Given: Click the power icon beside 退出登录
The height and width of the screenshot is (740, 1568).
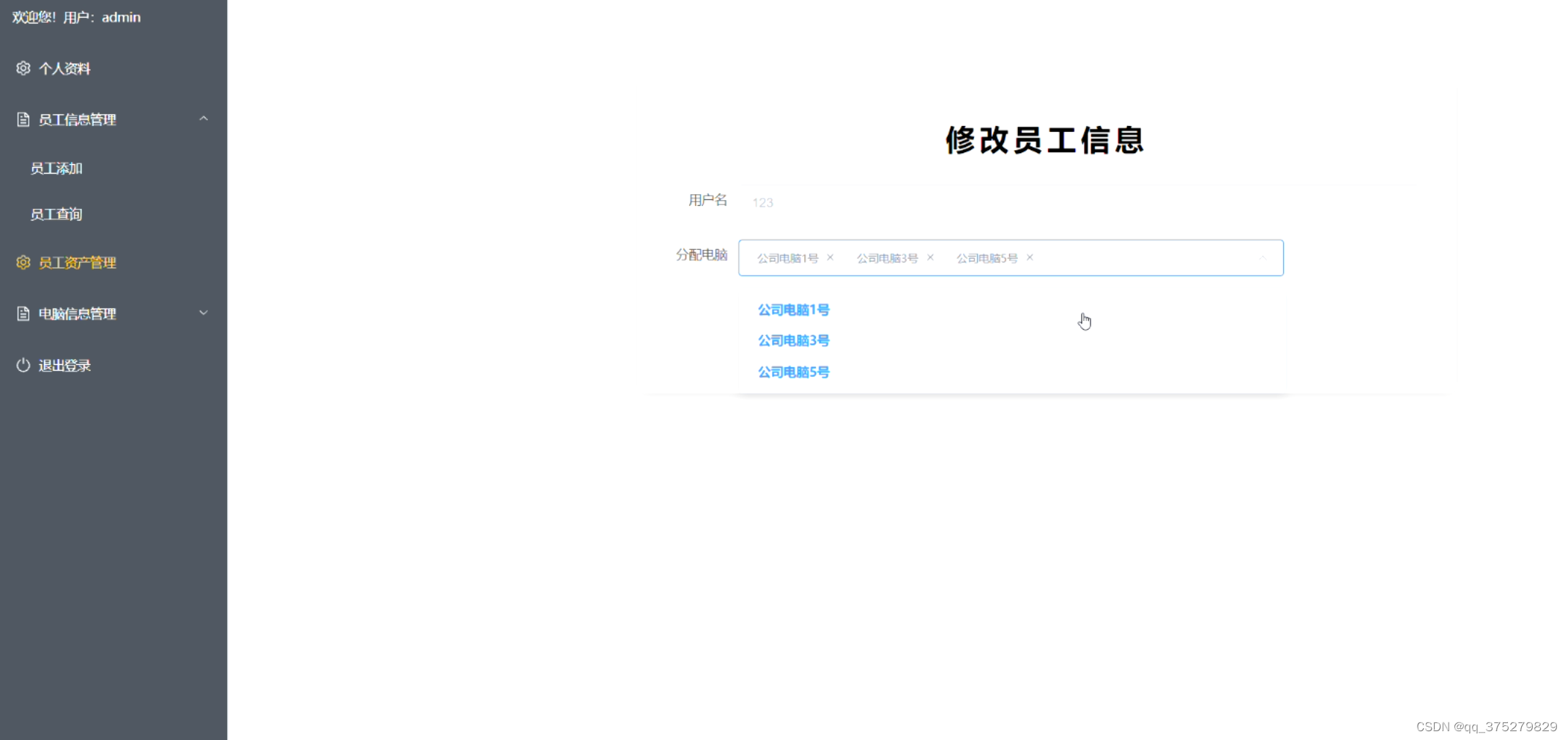Looking at the screenshot, I should (23, 365).
